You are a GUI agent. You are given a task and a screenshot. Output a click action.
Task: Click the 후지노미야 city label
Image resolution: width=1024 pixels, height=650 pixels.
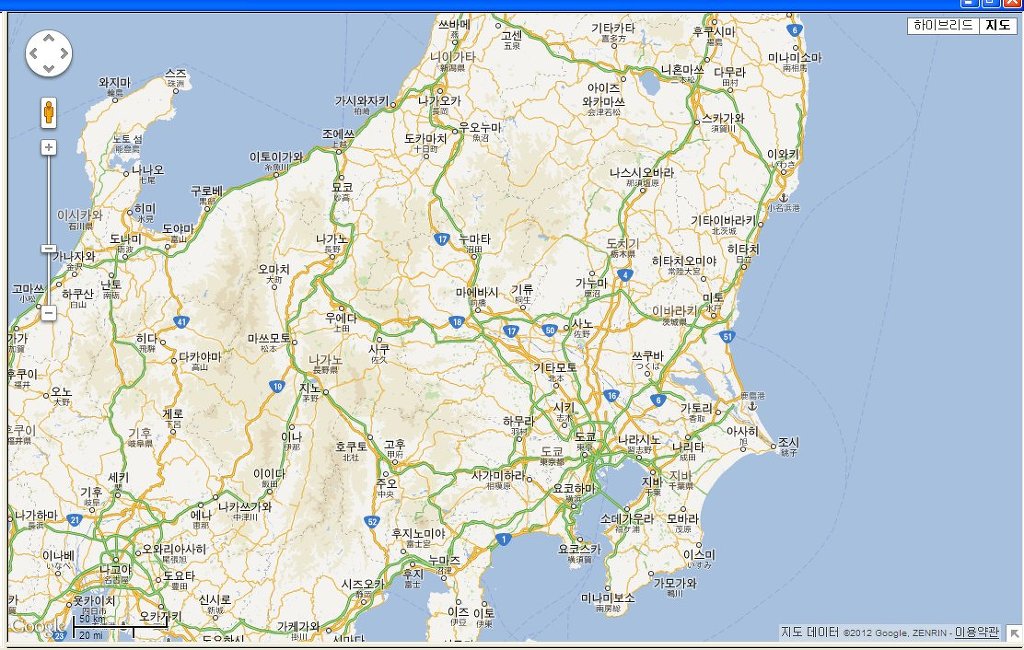click(418, 534)
